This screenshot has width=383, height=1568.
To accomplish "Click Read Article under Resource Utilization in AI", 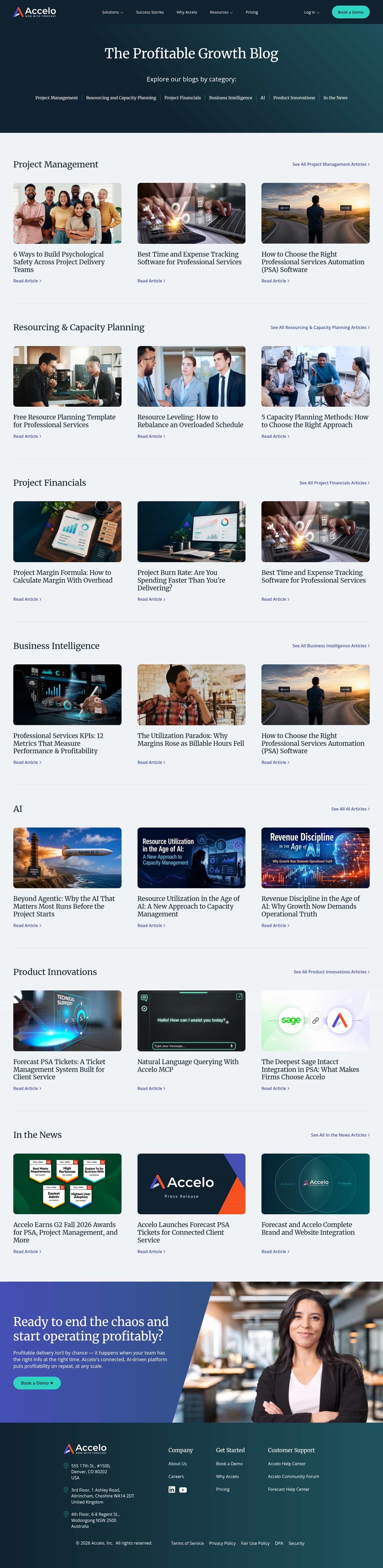I will click(151, 926).
